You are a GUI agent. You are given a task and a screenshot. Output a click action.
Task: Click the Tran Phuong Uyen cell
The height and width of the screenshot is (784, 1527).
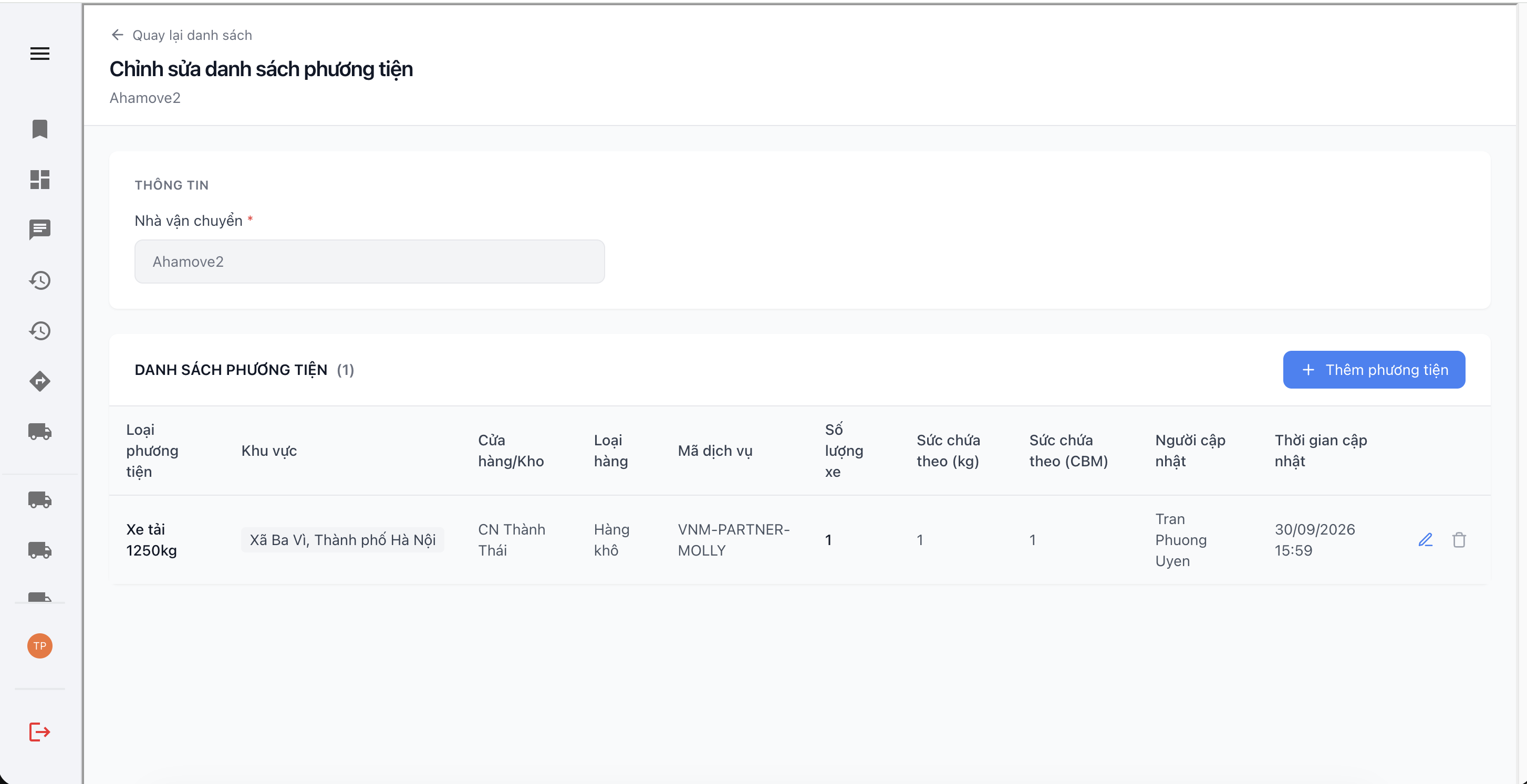click(1181, 540)
